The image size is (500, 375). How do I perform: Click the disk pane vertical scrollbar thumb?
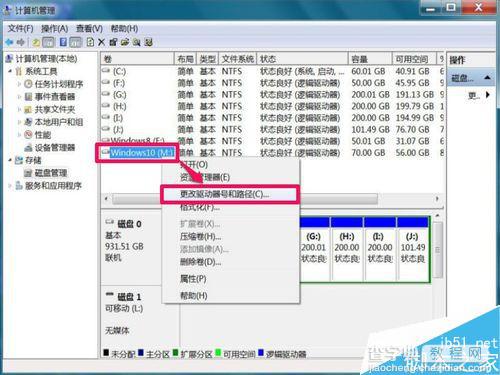coord(438,250)
